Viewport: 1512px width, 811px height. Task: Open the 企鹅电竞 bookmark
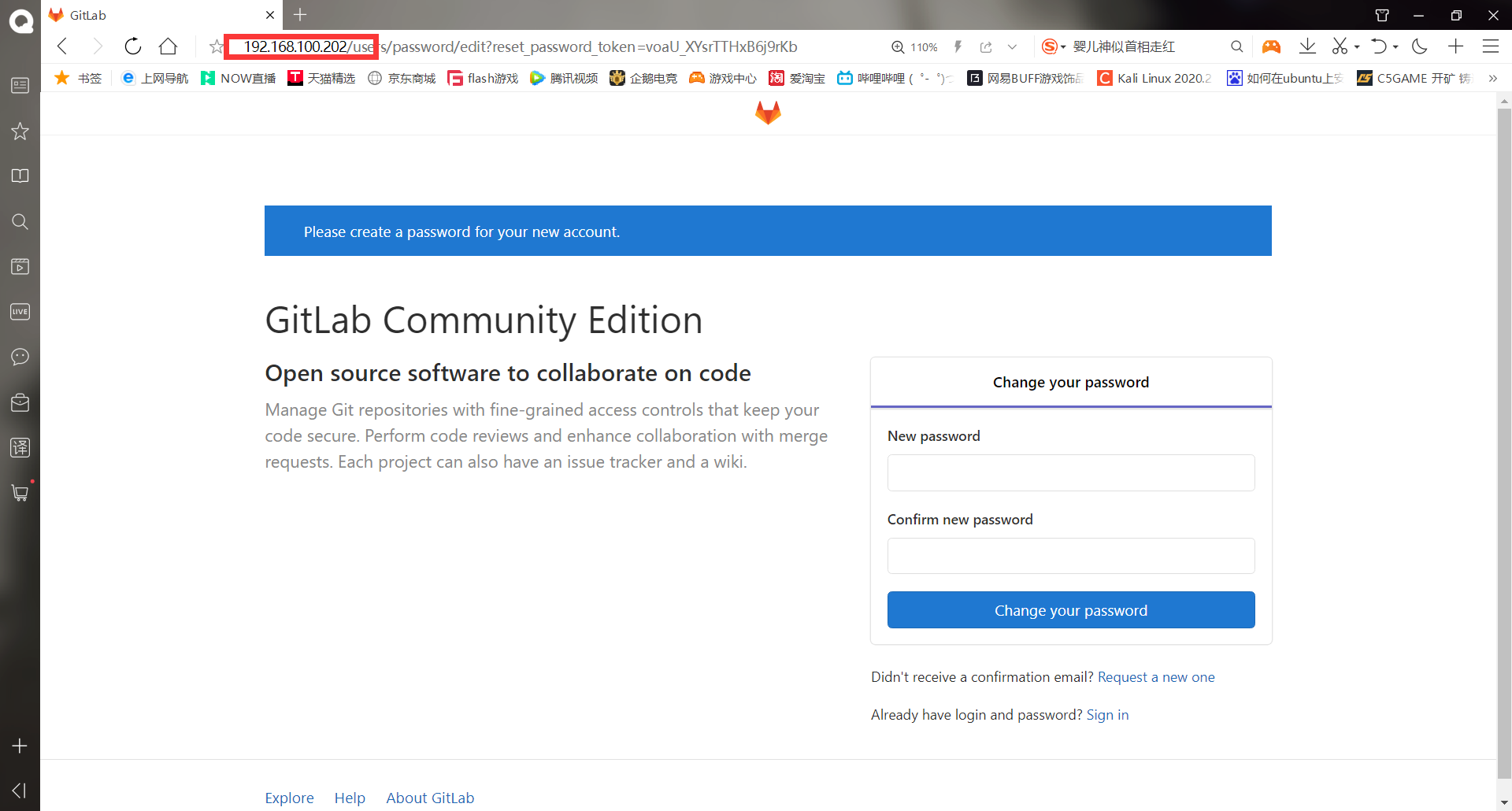pos(643,78)
